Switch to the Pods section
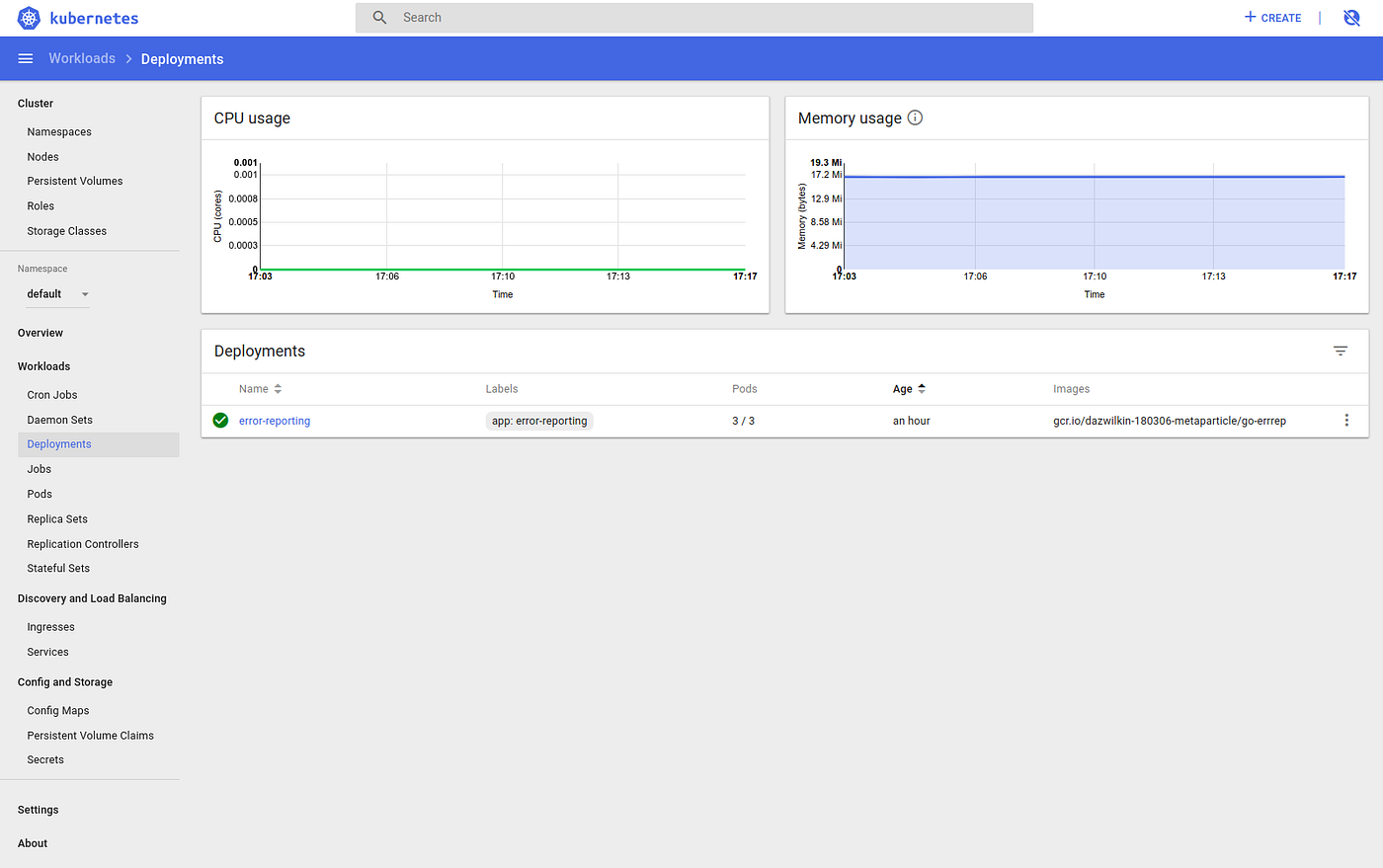 [40, 494]
